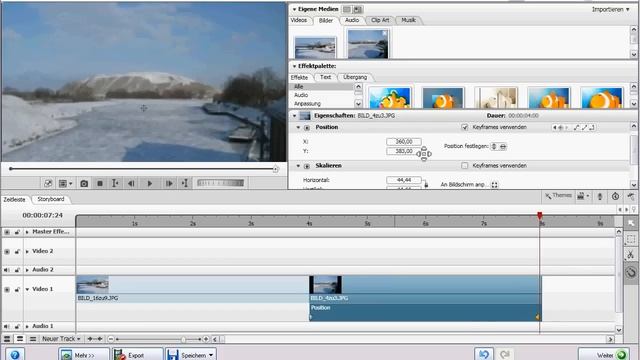Enable Keyframes verwenden for Skalieren
The image size is (640, 360).
464,166
